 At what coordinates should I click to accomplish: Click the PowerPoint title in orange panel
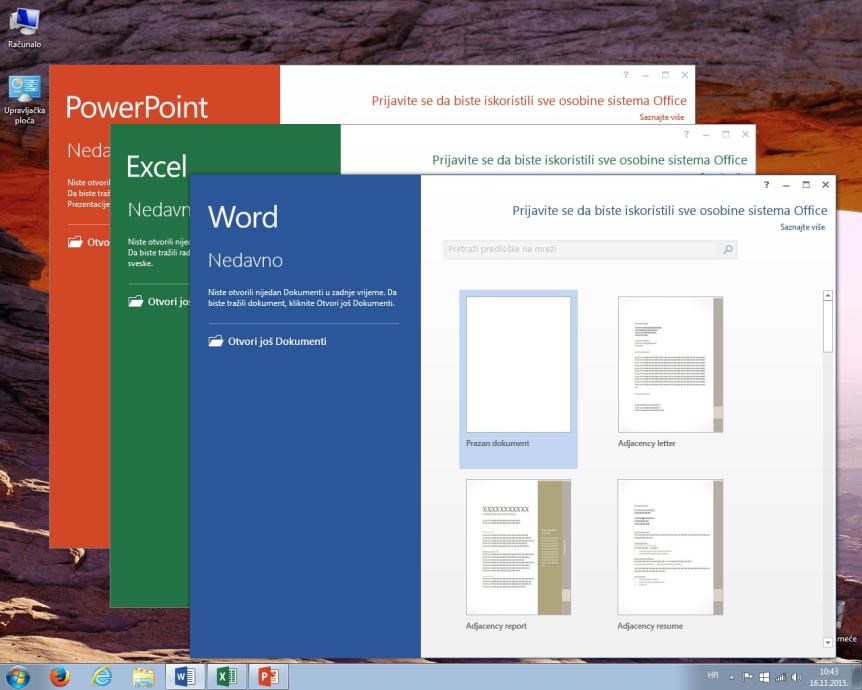[x=137, y=107]
